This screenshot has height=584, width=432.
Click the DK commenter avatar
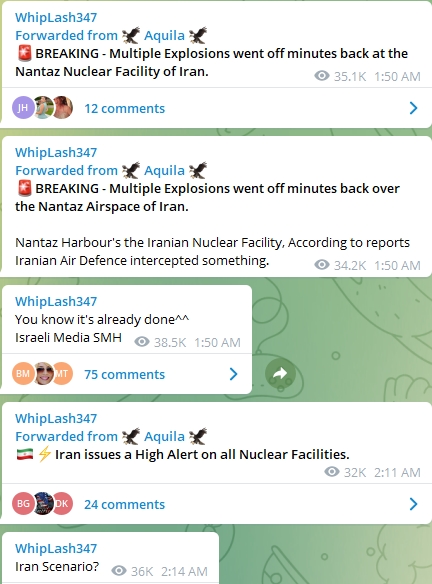(x=63, y=504)
